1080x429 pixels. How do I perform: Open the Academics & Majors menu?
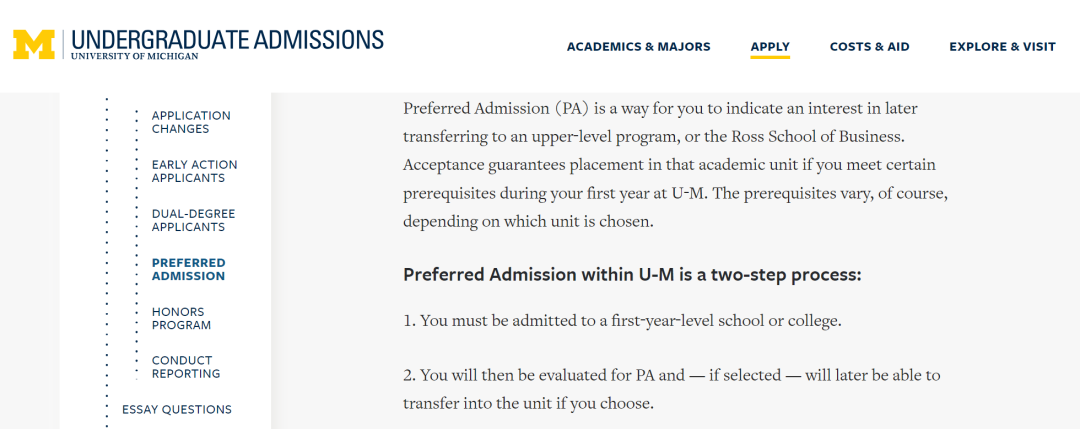coord(638,47)
